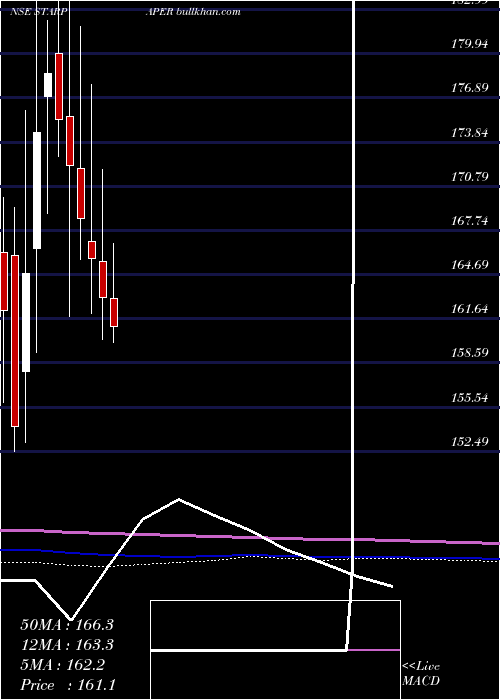
Task: Click the 170.79 price axis label
Action: click(469, 177)
